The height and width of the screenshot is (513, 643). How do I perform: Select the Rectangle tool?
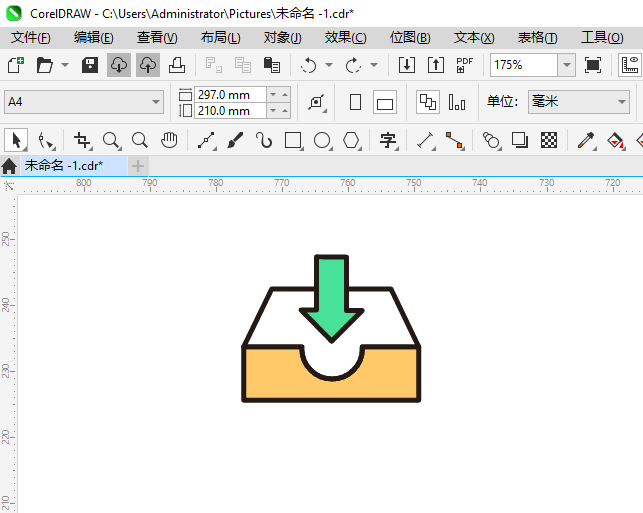294,140
